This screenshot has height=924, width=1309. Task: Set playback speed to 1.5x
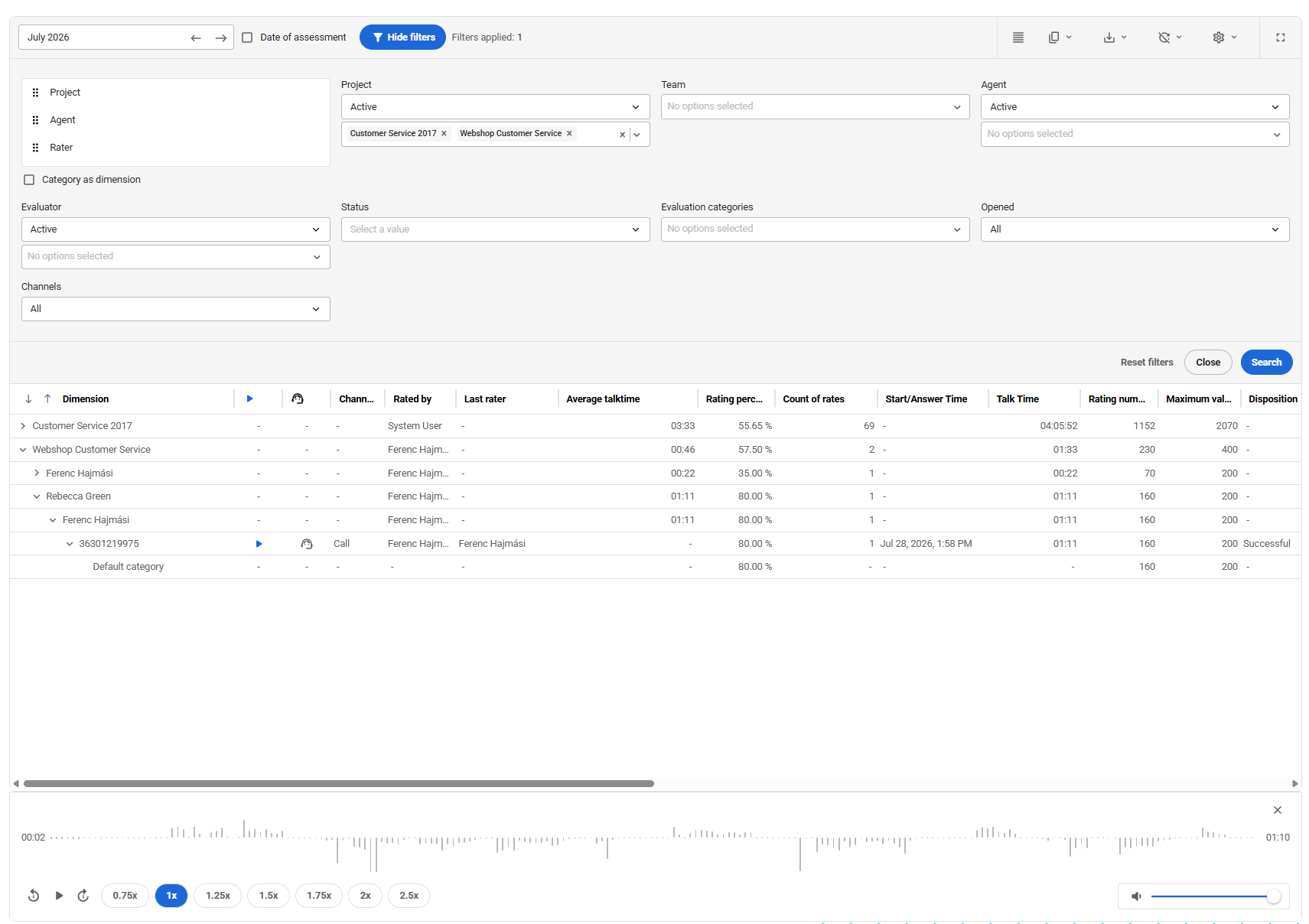269,896
